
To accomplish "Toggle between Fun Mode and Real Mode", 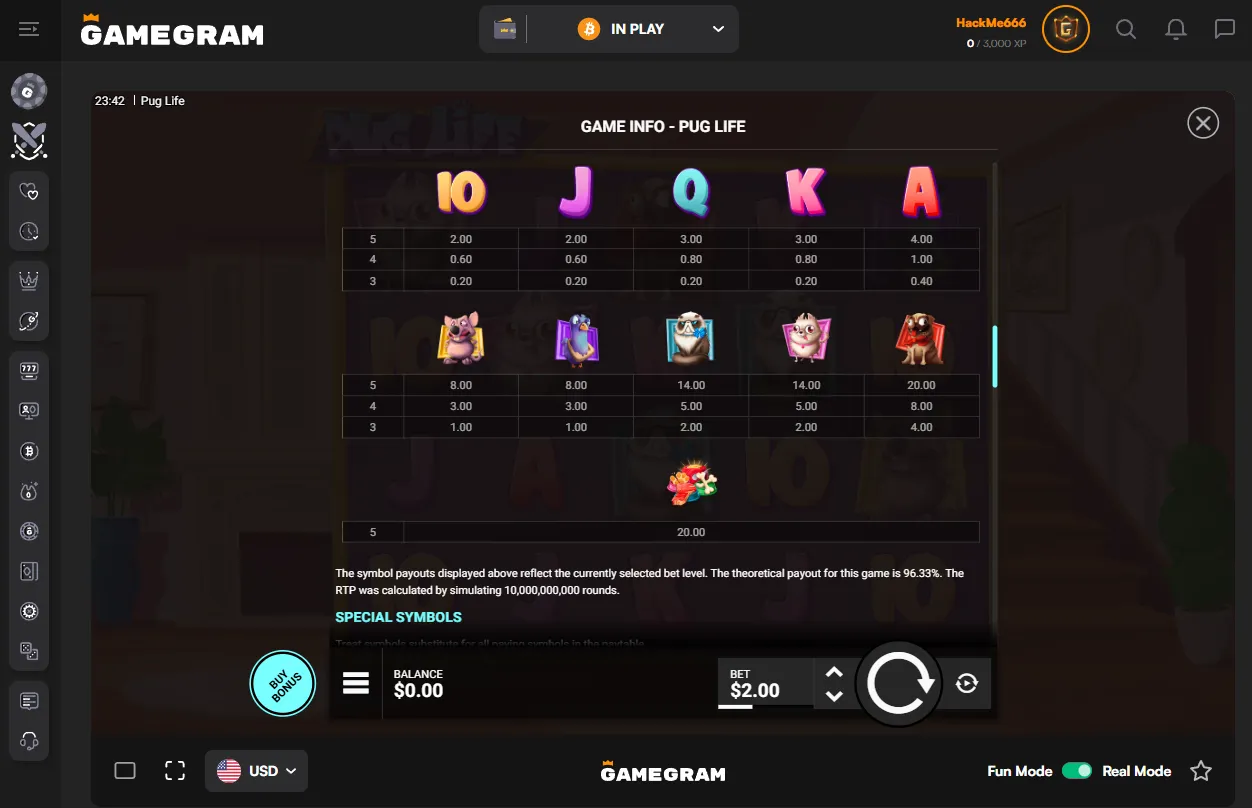I will [1077, 771].
